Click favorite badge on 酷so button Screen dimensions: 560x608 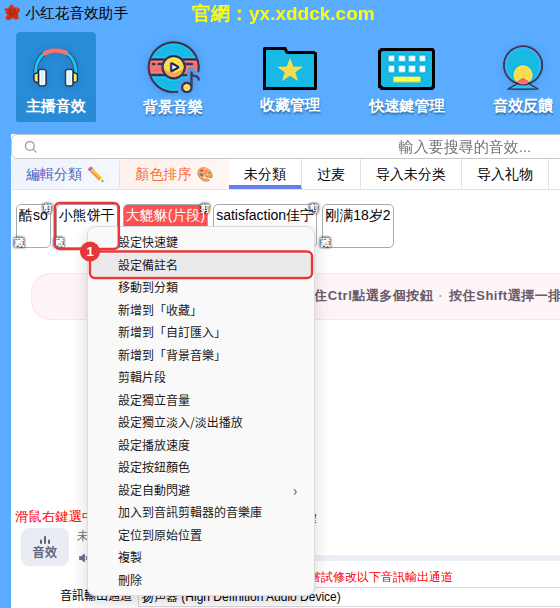pos(19,242)
